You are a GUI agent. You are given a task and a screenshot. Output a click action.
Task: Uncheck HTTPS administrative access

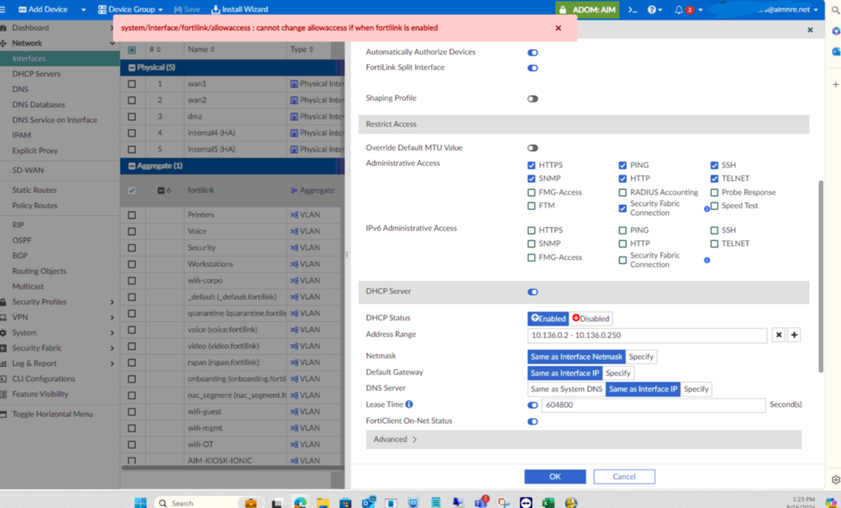[x=532, y=165]
